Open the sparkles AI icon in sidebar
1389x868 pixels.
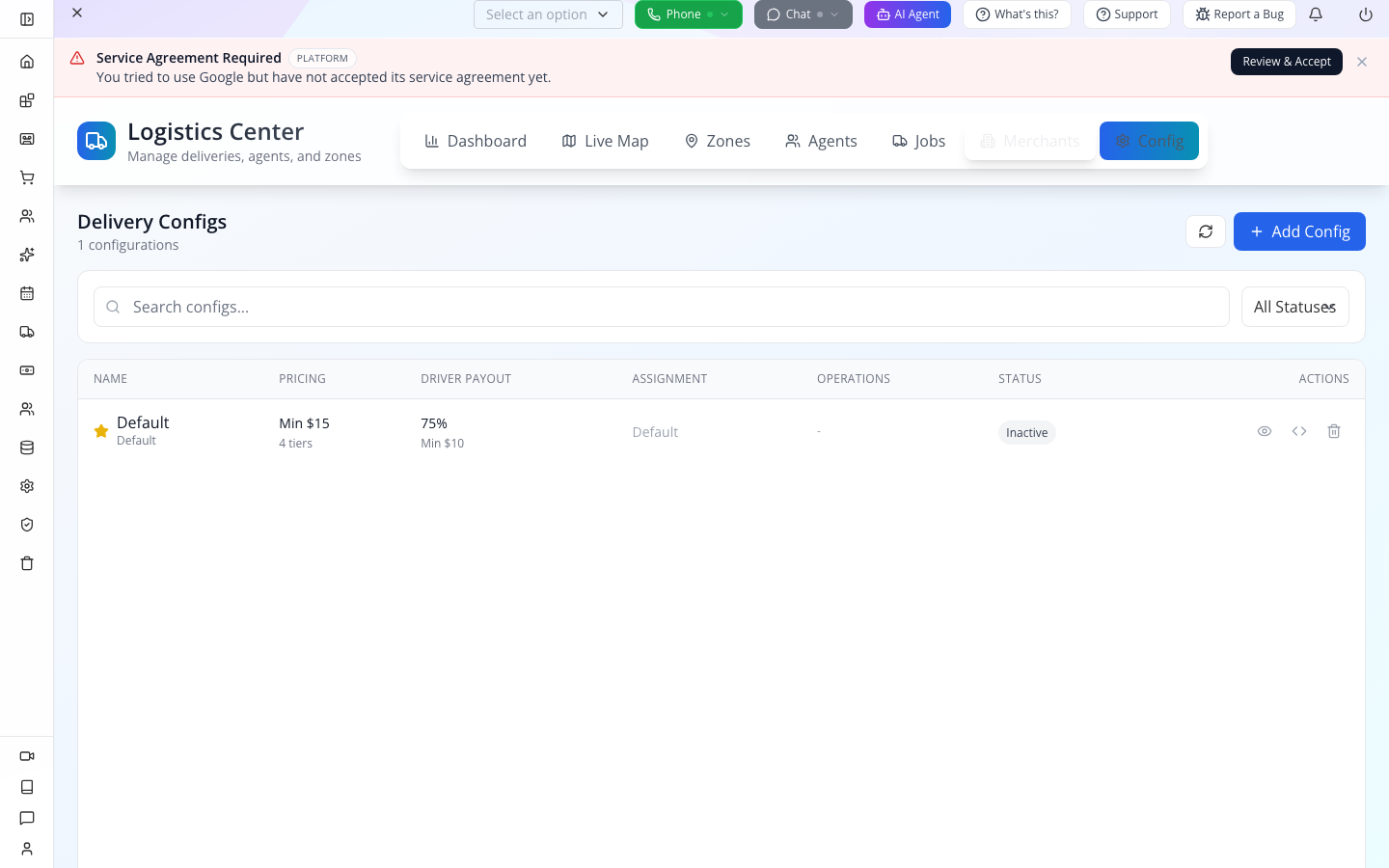click(27, 255)
